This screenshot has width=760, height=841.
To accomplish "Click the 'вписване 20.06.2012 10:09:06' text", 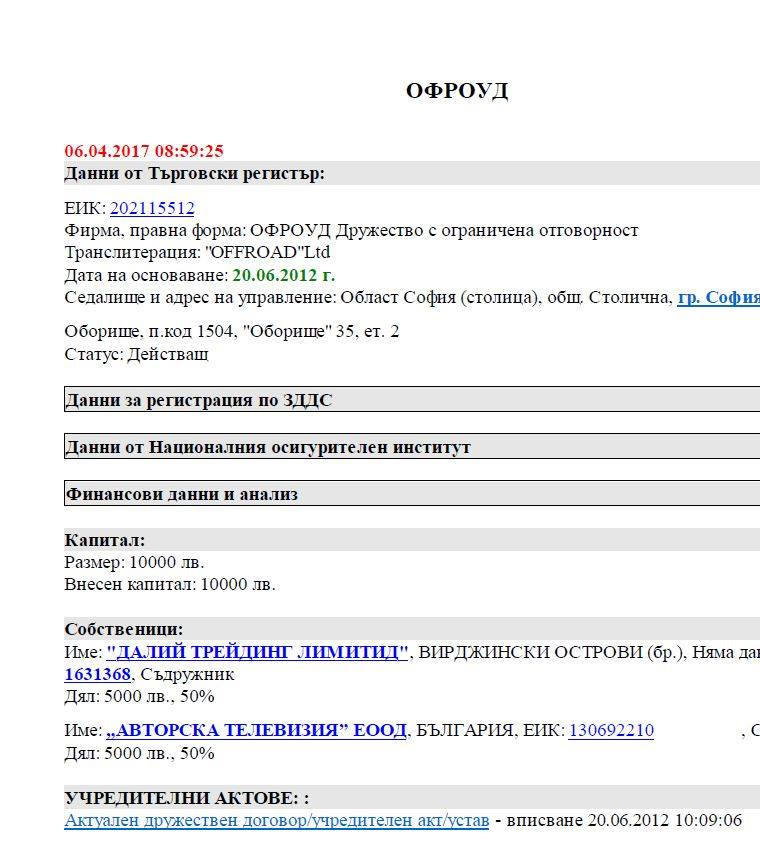I will coord(624,820).
